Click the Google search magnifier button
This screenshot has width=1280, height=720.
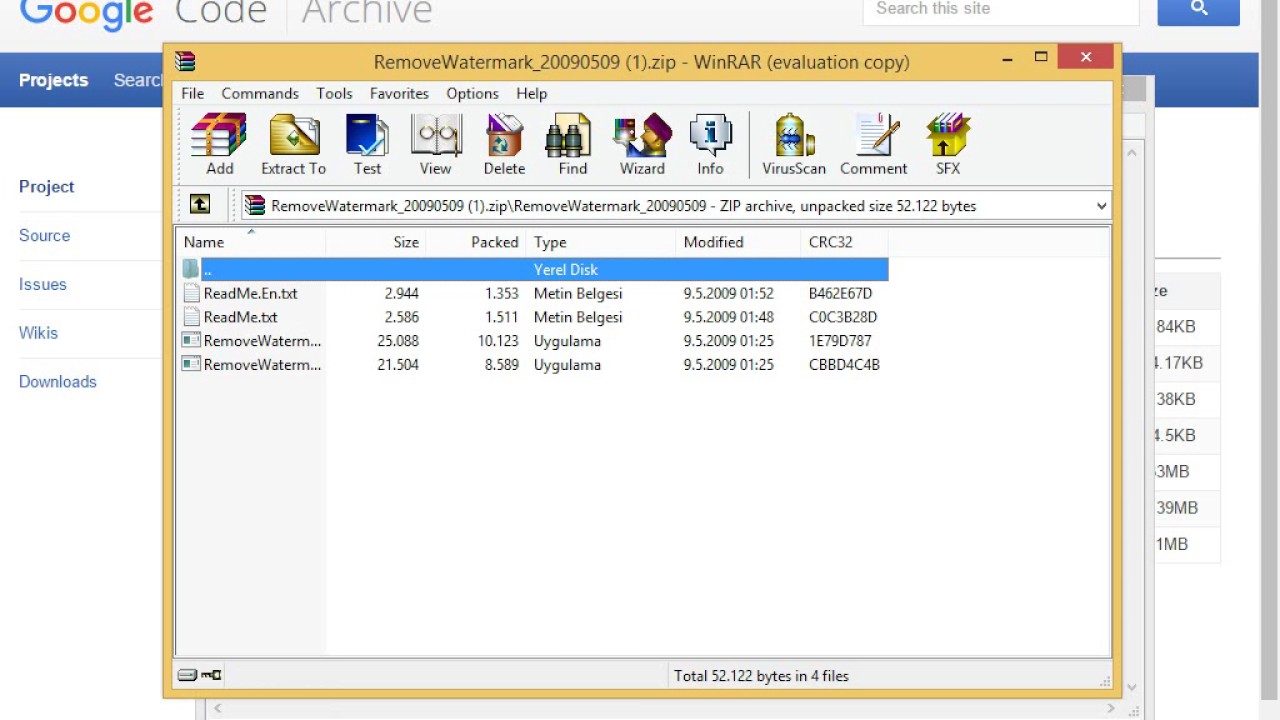point(1199,8)
